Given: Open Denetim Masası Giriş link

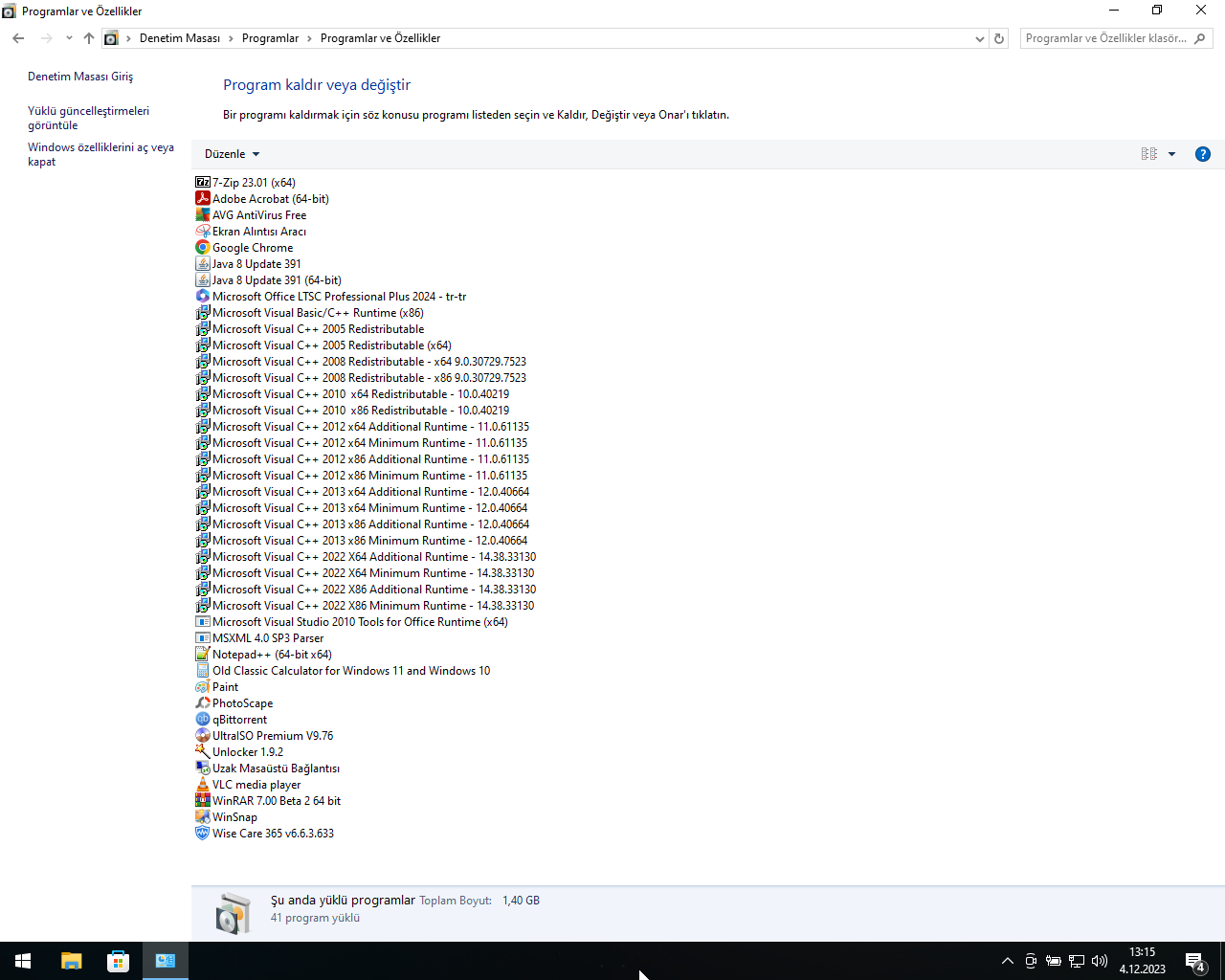Looking at the screenshot, I should coord(80,77).
